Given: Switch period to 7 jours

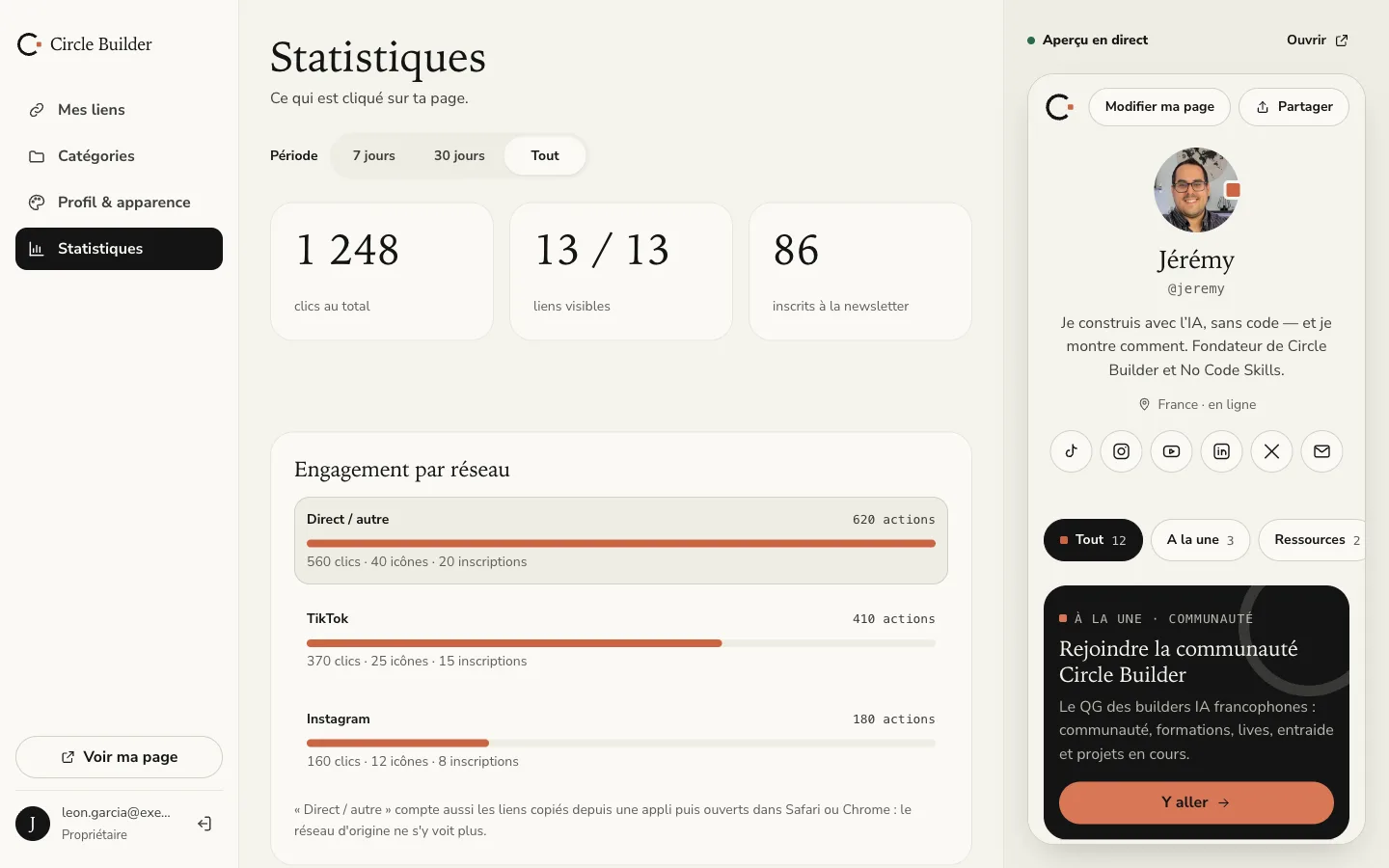Looking at the screenshot, I should [x=373, y=155].
